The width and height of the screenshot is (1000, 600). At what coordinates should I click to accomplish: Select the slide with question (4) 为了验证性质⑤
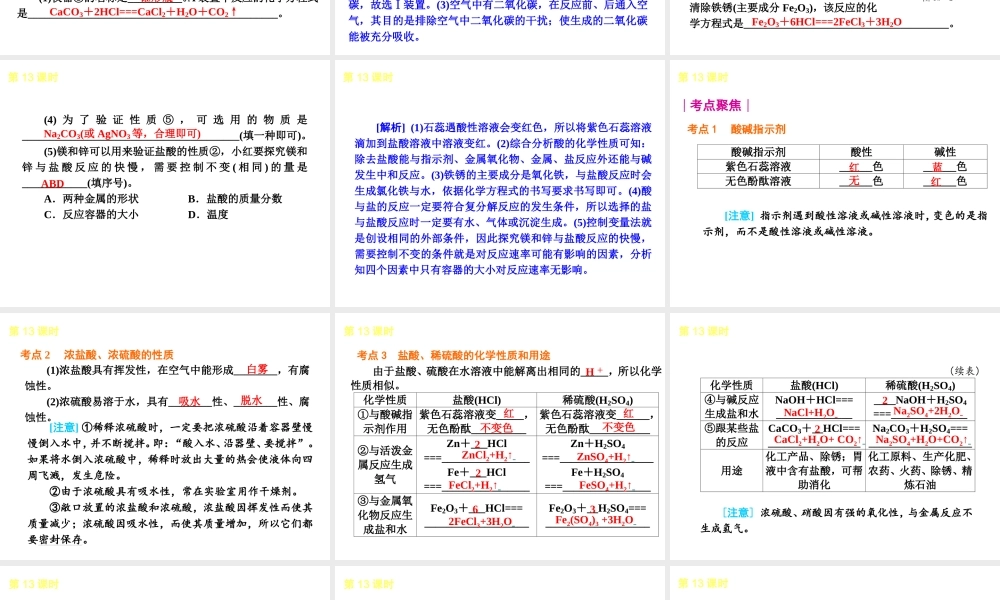coord(165,184)
